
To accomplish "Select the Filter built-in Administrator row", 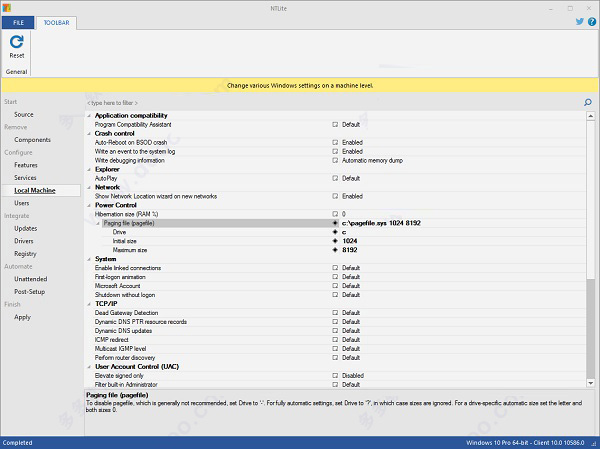I will coord(336,385).
